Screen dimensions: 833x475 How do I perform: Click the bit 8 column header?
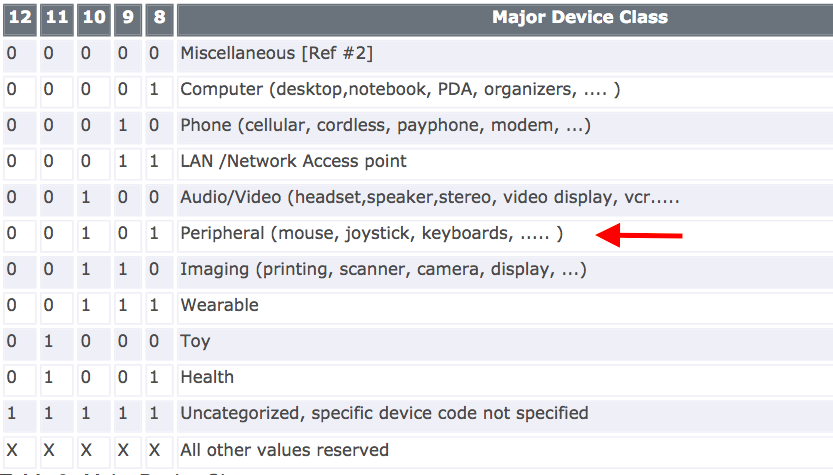(x=159, y=17)
